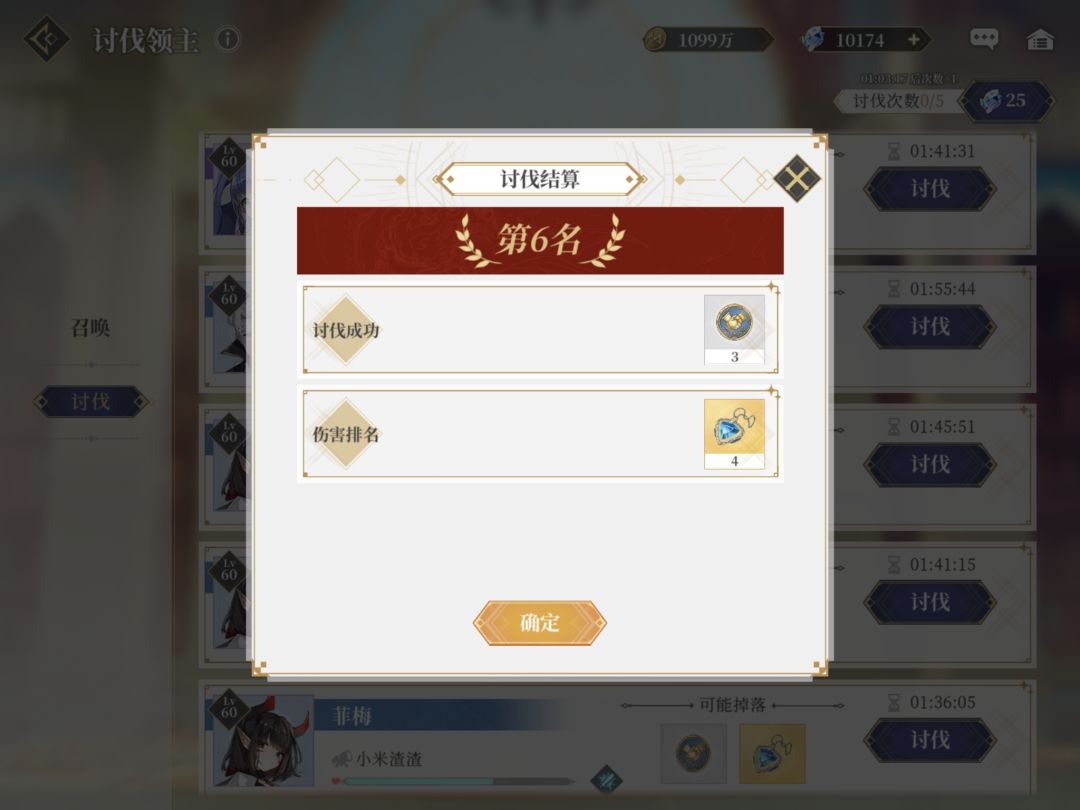Select the 讨伐 tab in sidebar

pos(91,402)
